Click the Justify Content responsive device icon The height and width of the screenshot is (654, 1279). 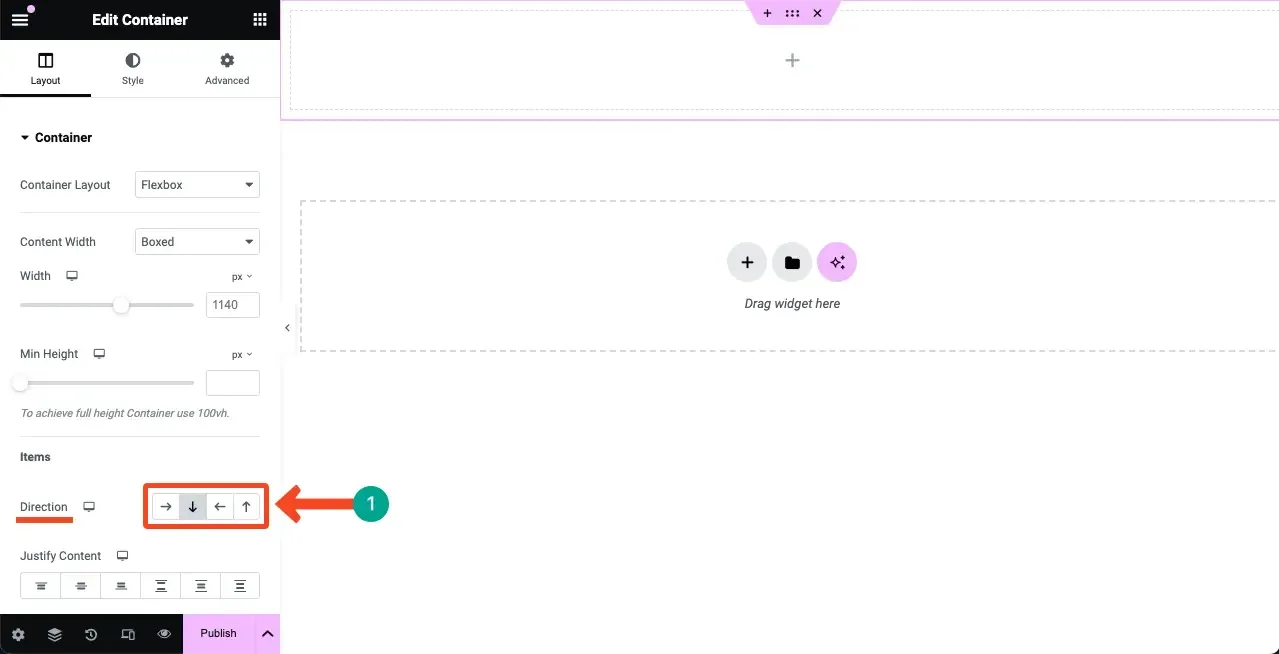click(x=122, y=556)
